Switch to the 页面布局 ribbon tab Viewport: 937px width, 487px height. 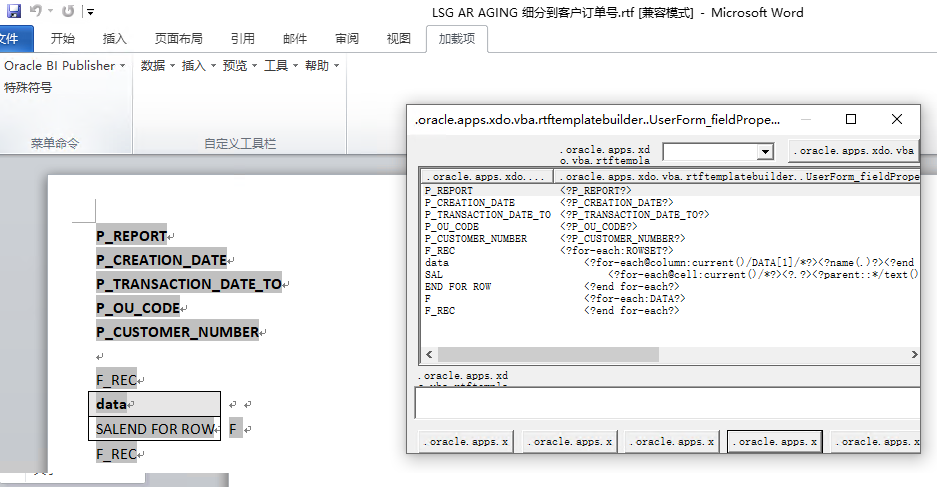[178, 39]
